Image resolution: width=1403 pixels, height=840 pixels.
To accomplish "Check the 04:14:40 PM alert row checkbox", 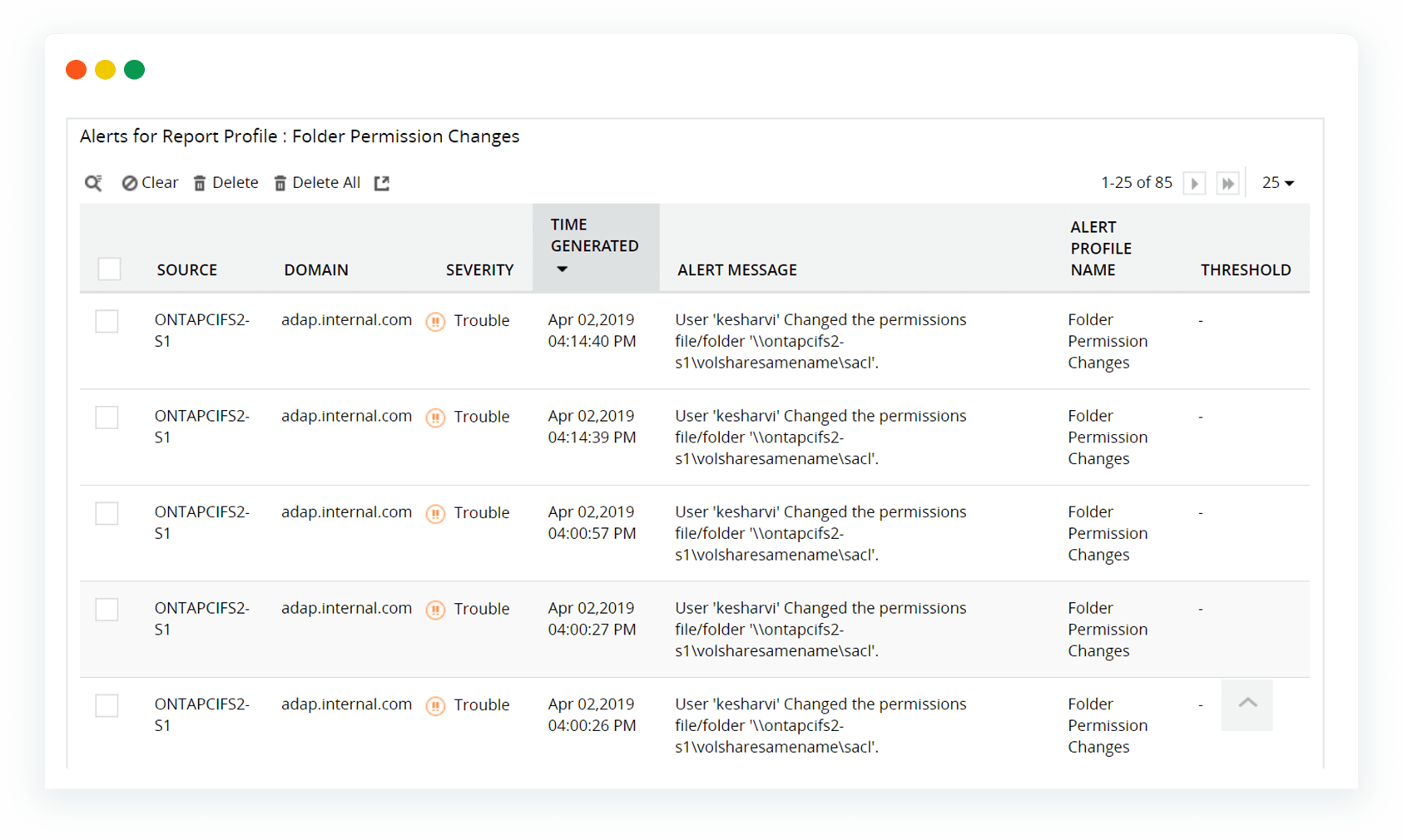I will 107,321.
